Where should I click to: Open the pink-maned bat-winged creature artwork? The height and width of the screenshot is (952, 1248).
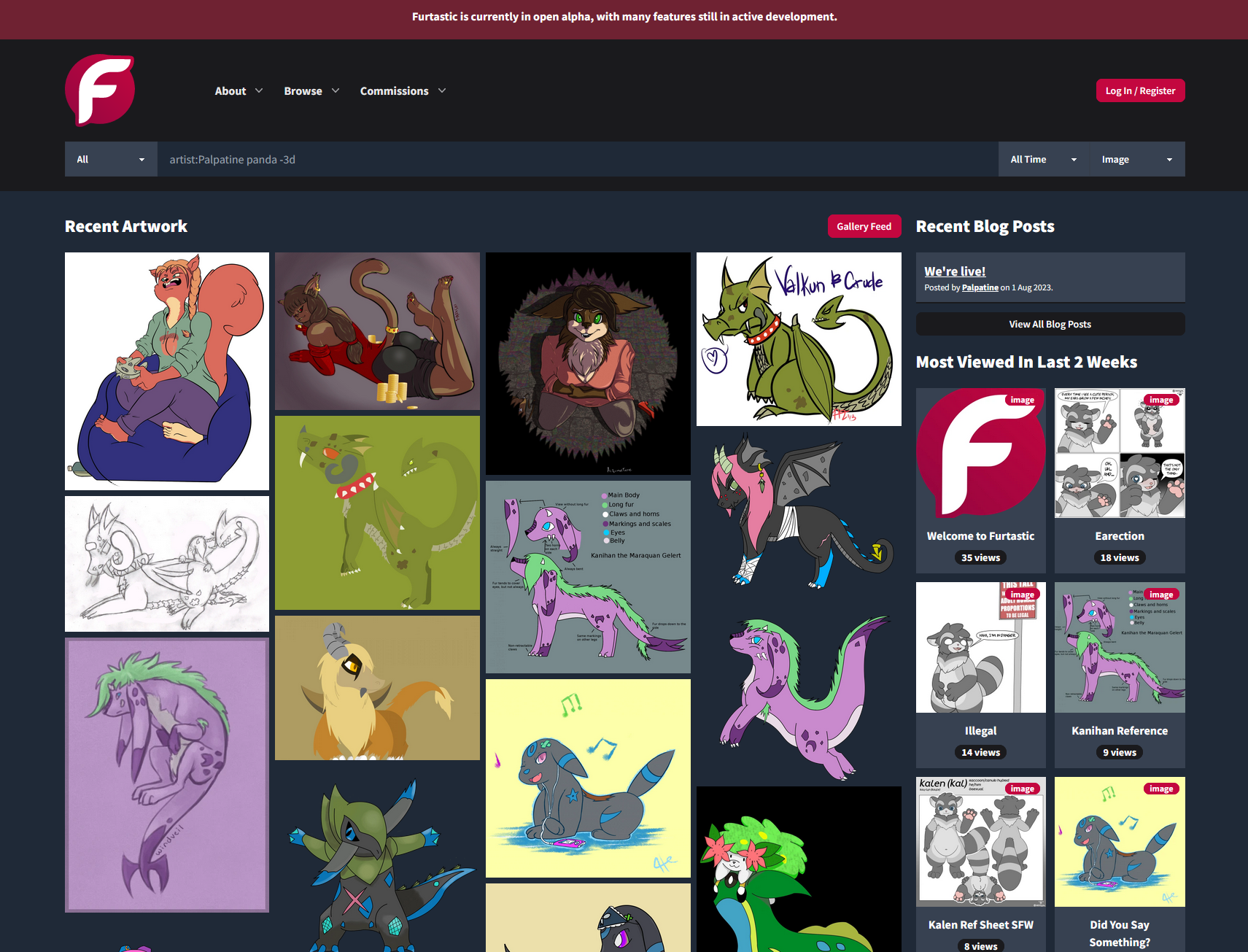799,511
